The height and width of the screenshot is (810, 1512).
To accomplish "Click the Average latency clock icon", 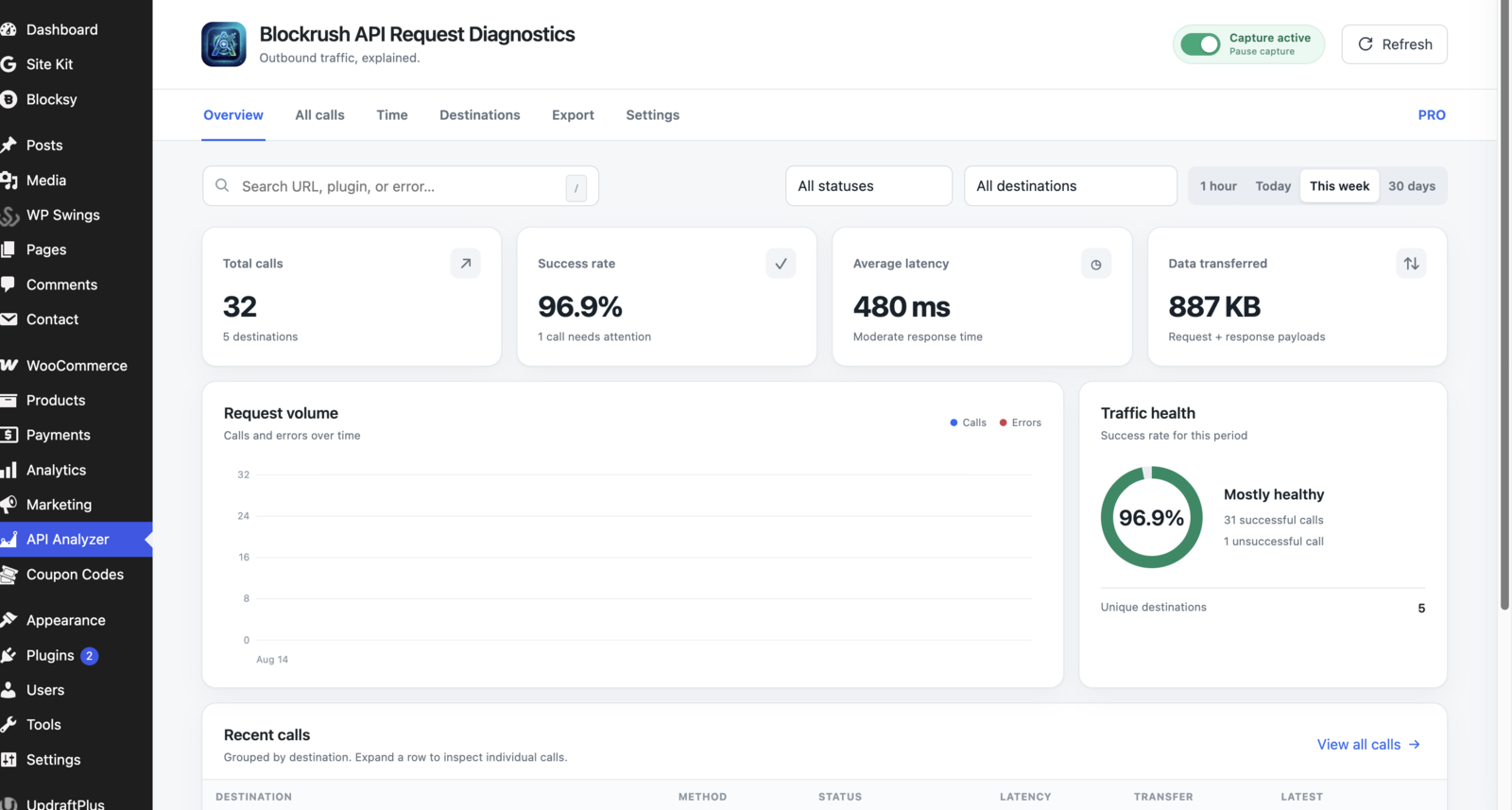I will [1096, 264].
